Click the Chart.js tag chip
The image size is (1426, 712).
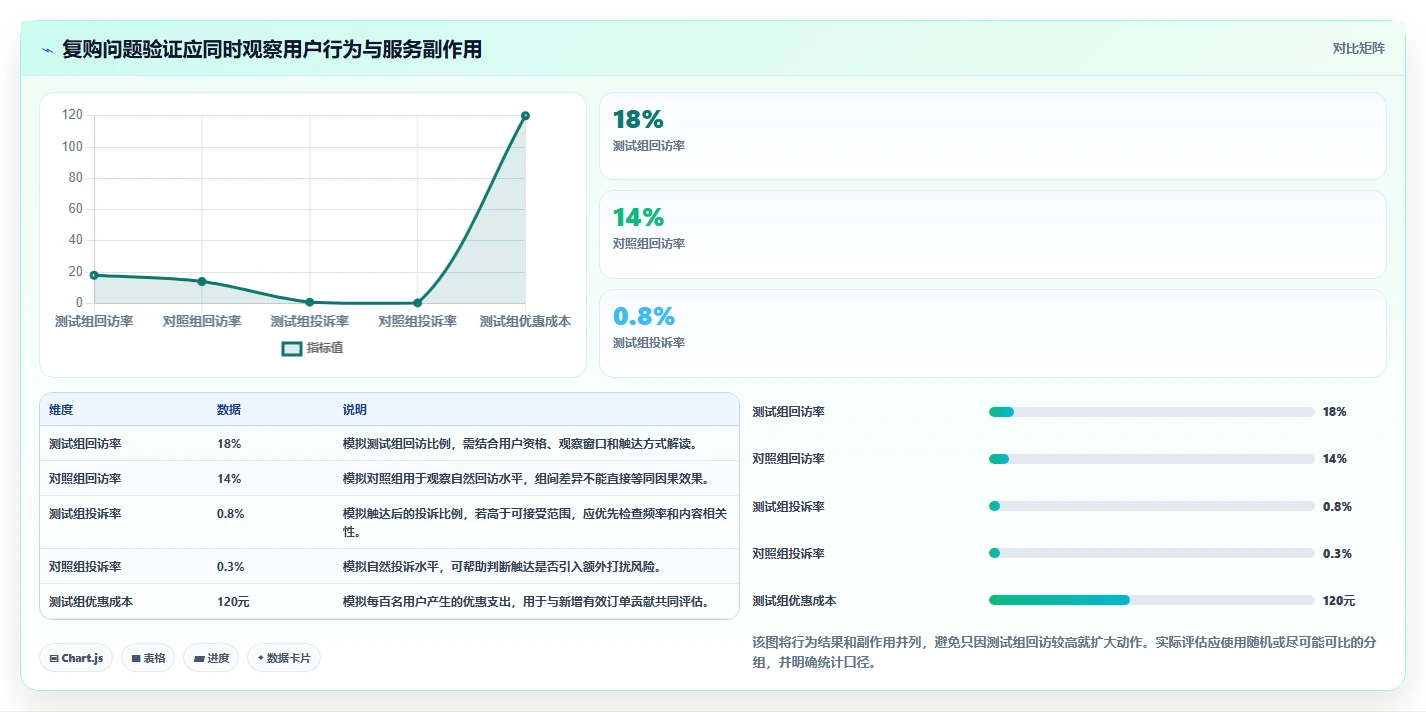[76, 658]
